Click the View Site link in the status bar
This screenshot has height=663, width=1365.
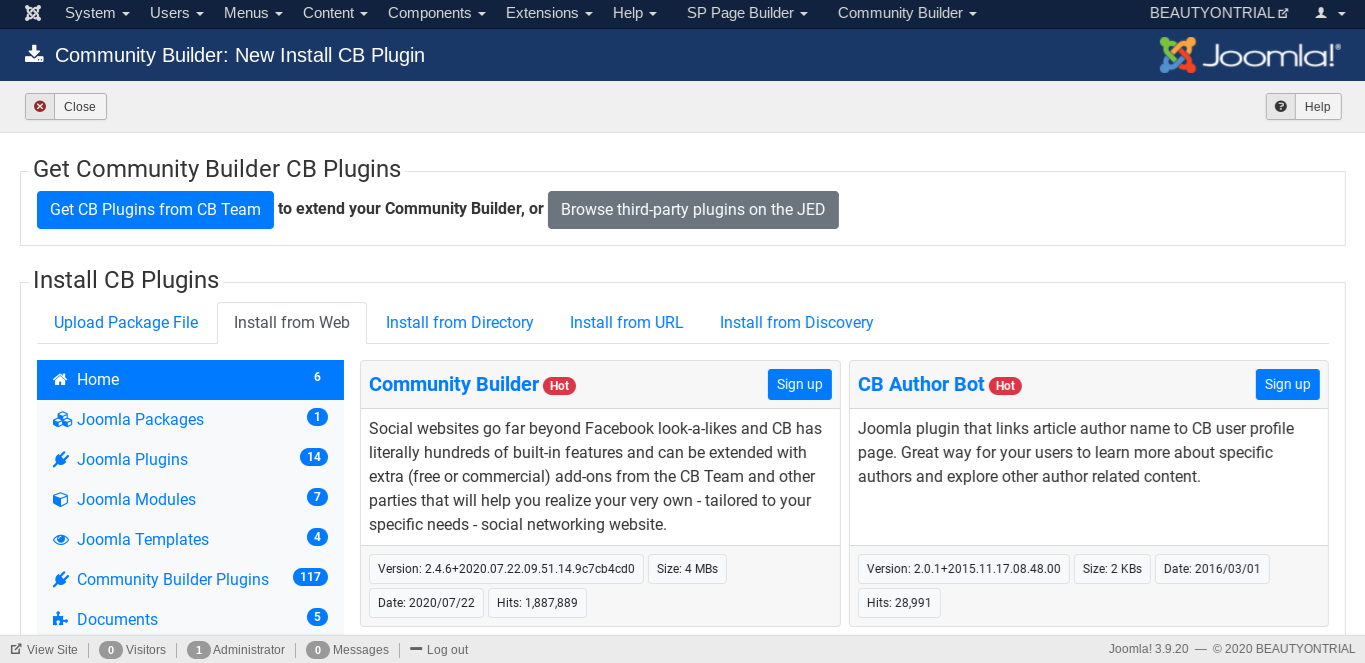[52, 649]
